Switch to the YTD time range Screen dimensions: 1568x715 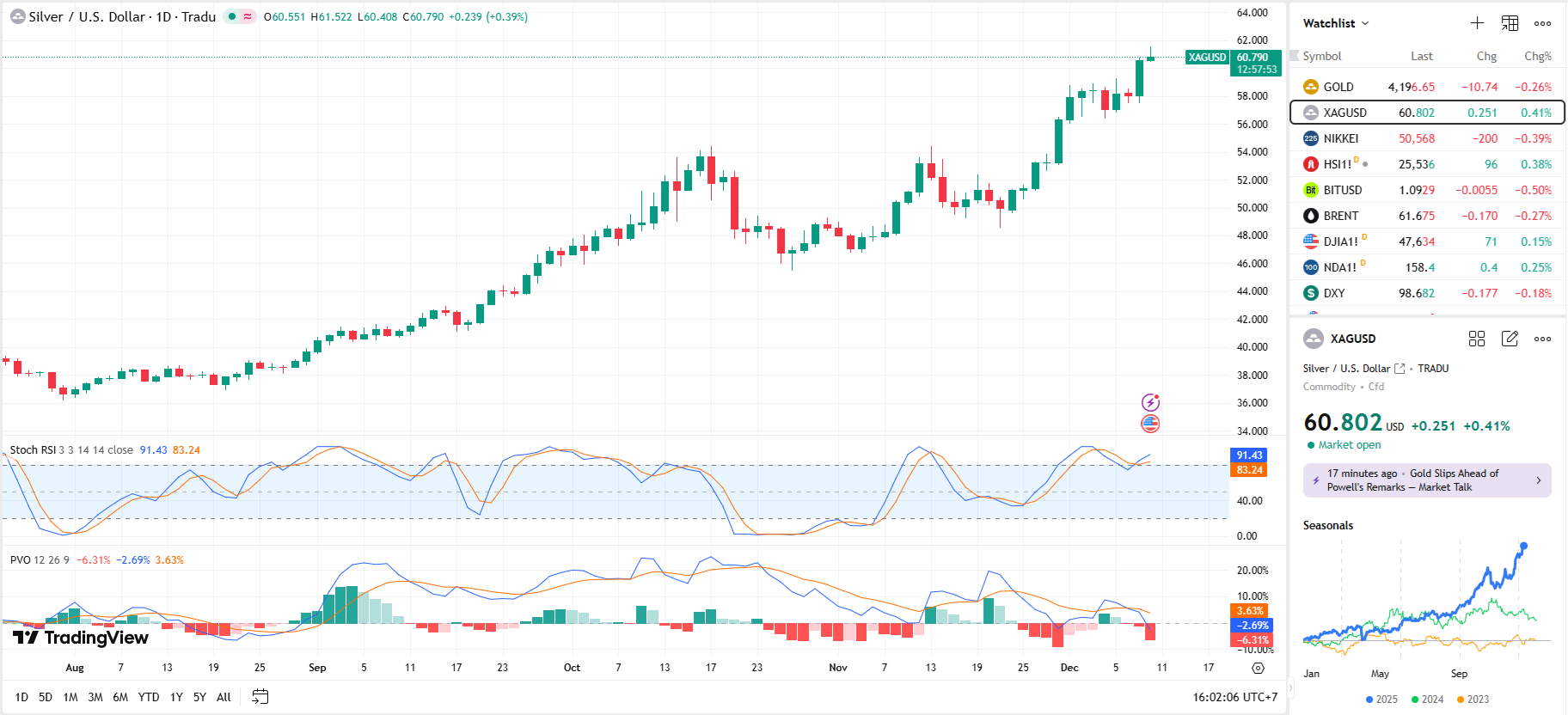(149, 697)
